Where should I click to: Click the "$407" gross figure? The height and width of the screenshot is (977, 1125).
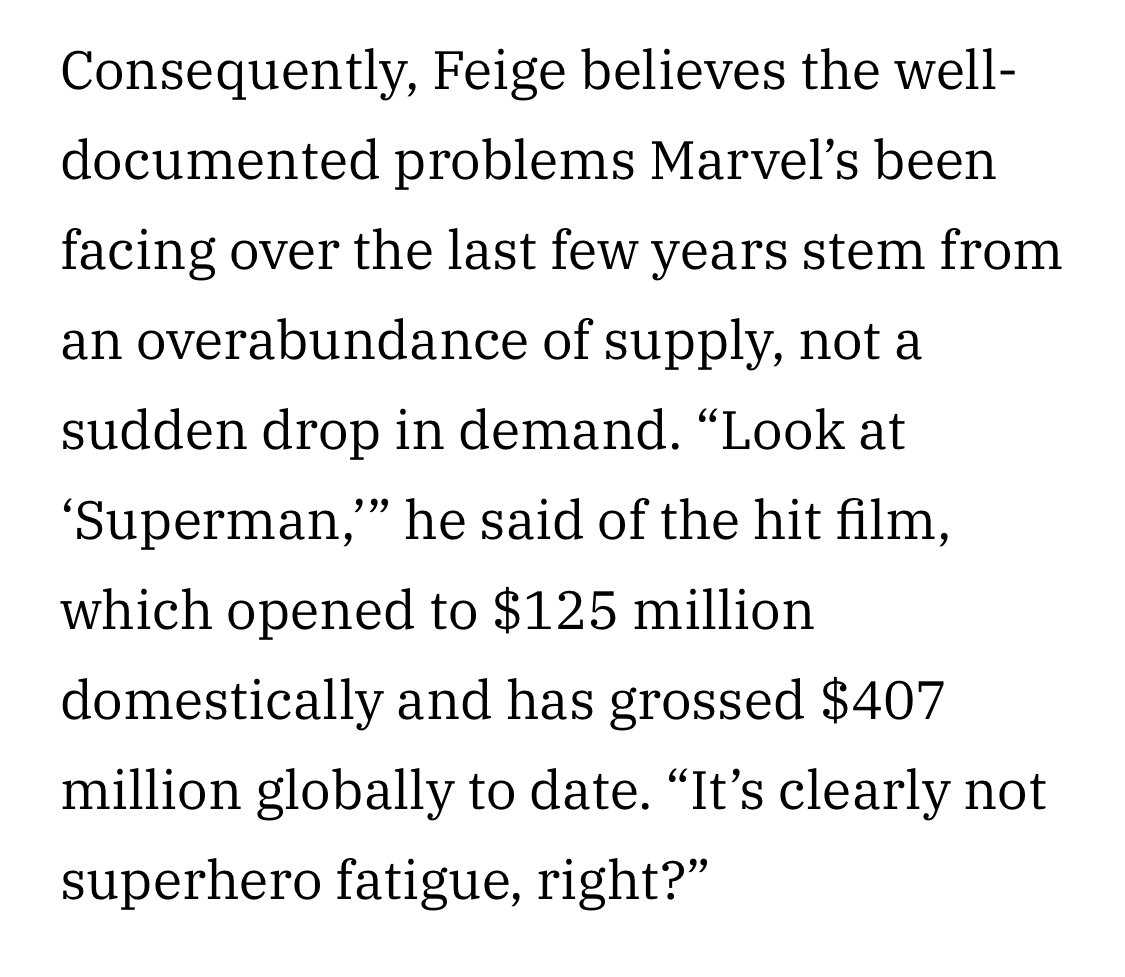pos(882,701)
